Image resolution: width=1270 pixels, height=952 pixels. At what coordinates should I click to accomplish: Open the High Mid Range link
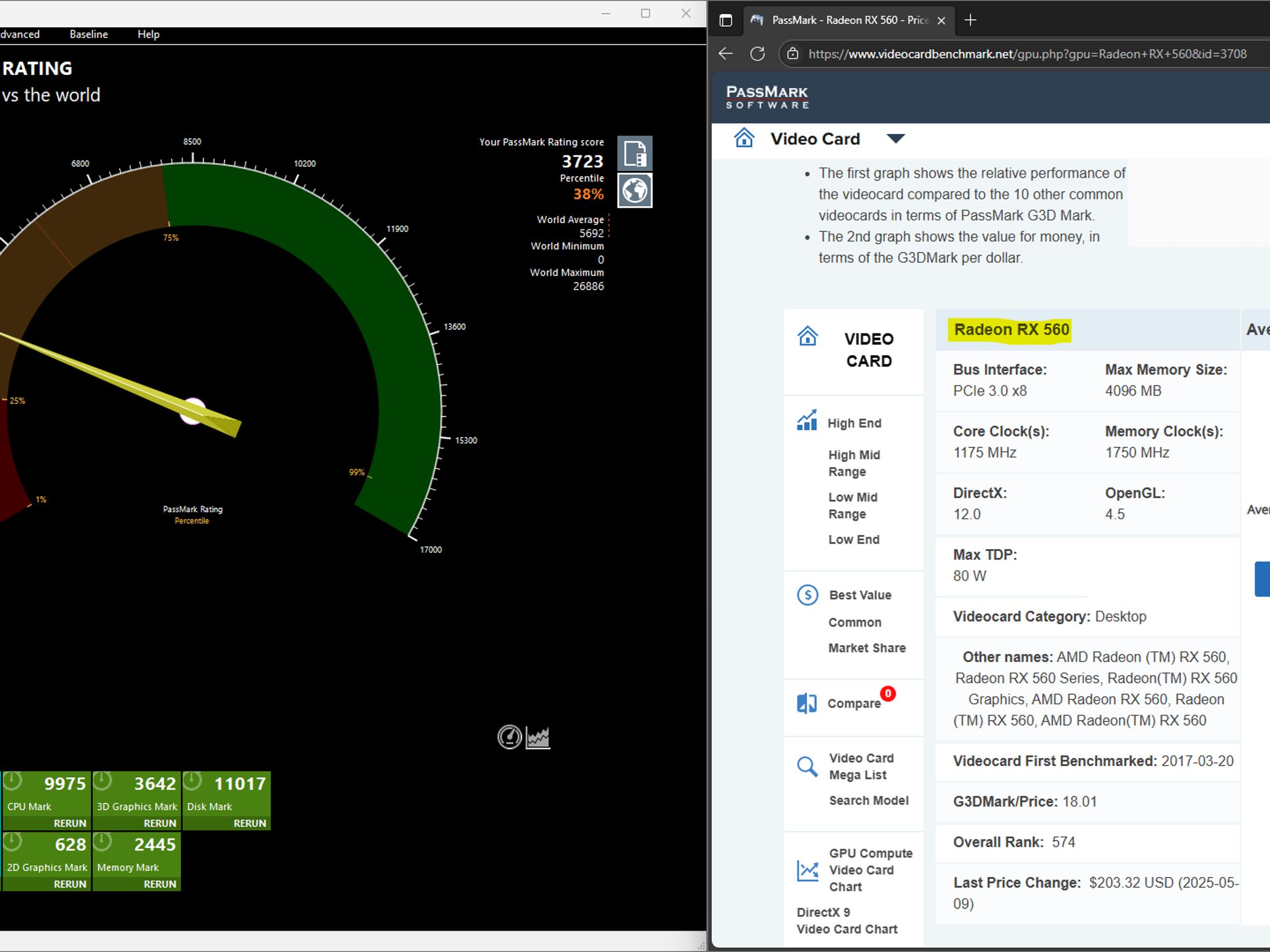point(854,463)
